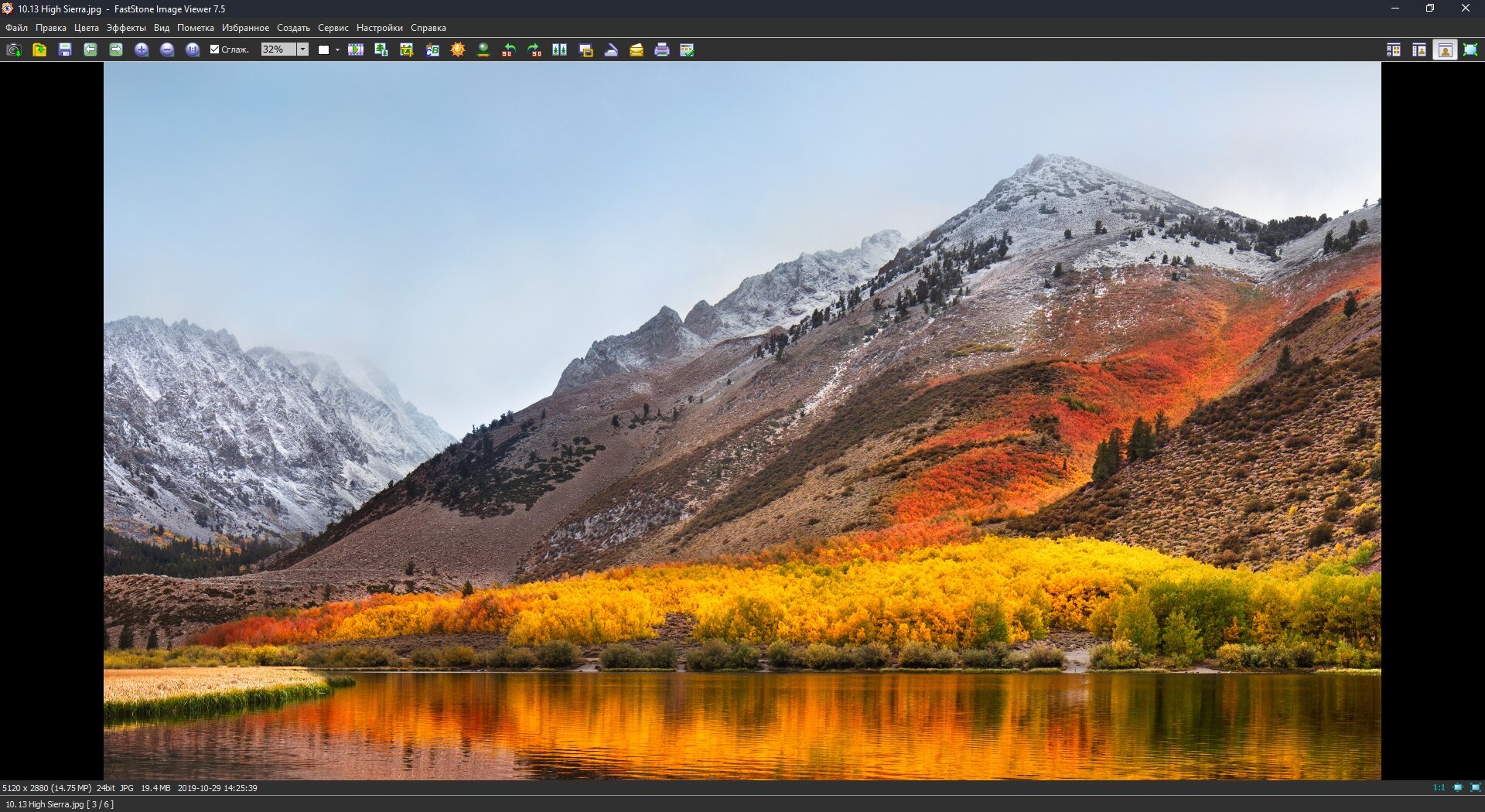Expand the background color dropdown arrow
The width and height of the screenshot is (1485, 812).
coord(337,49)
